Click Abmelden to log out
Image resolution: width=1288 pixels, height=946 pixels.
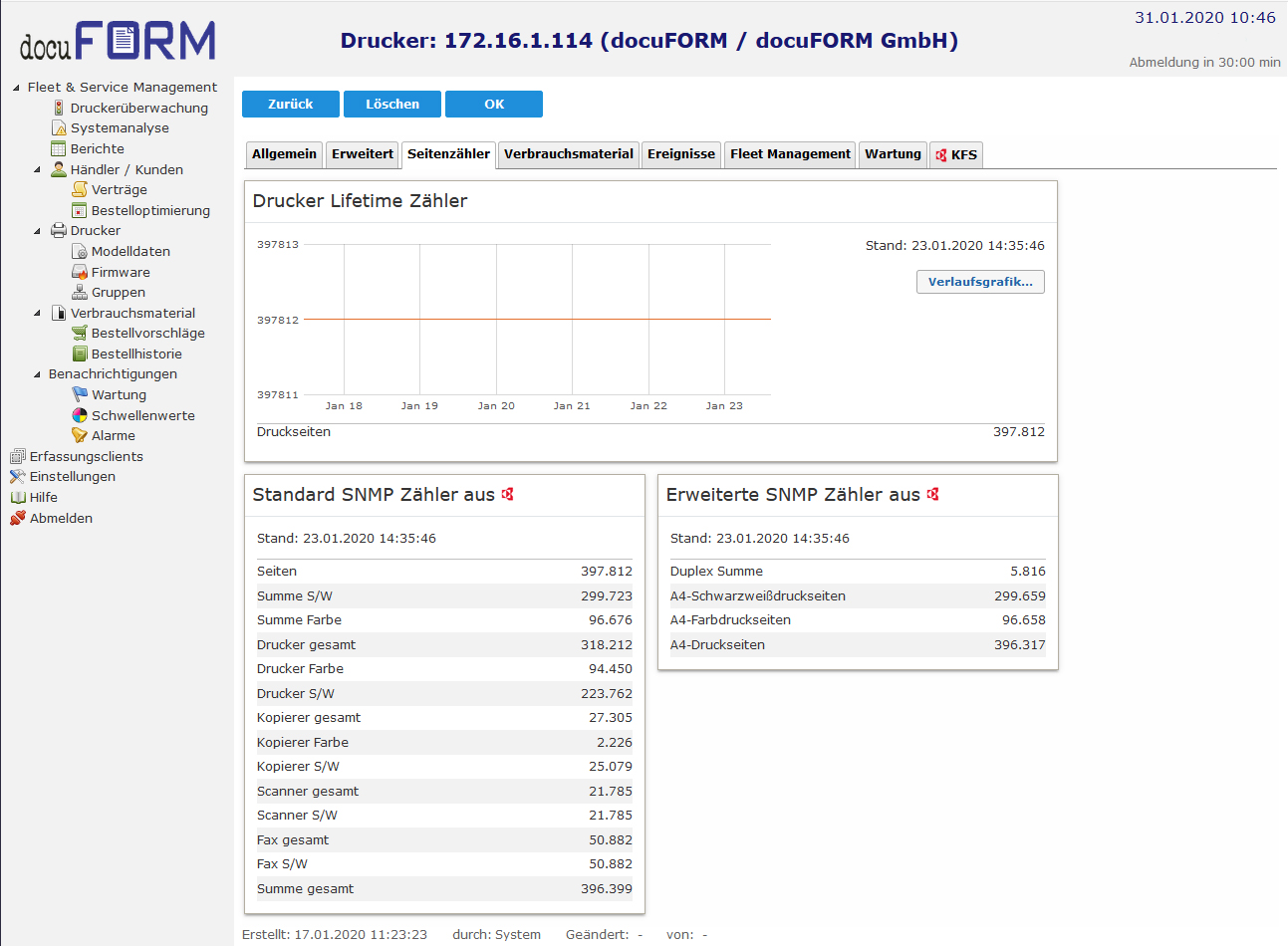[61, 518]
